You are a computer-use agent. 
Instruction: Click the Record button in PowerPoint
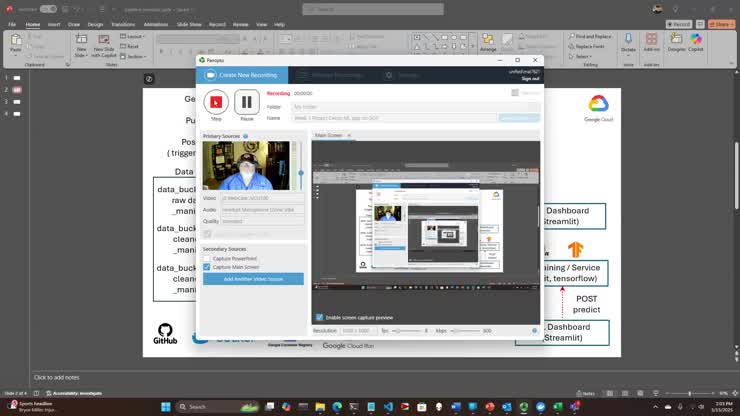pyautogui.click(x=679, y=24)
